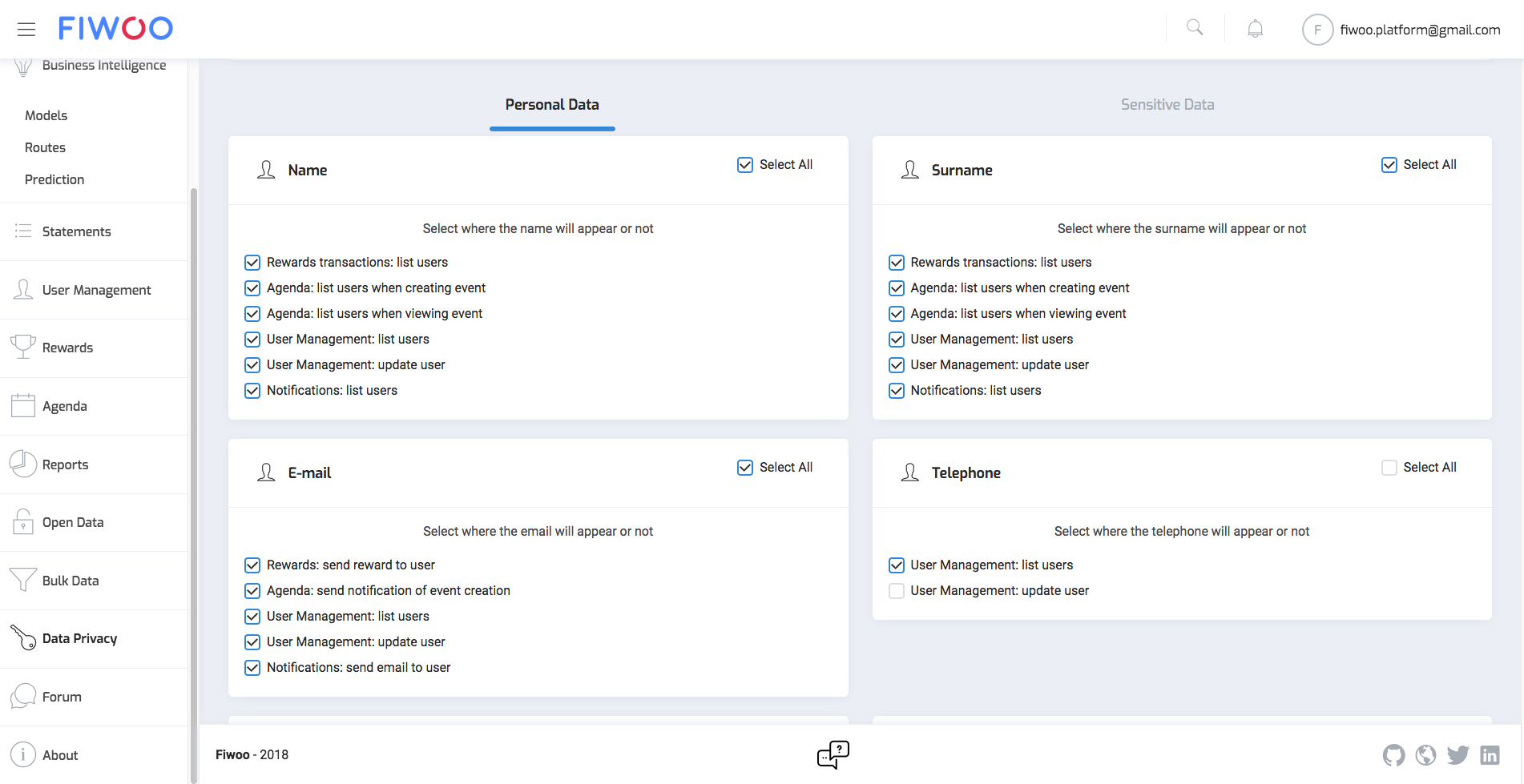This screenshot has height=784, width=1524.
Task: Open Prediction in sidebar
Action: tap(54, 179)
